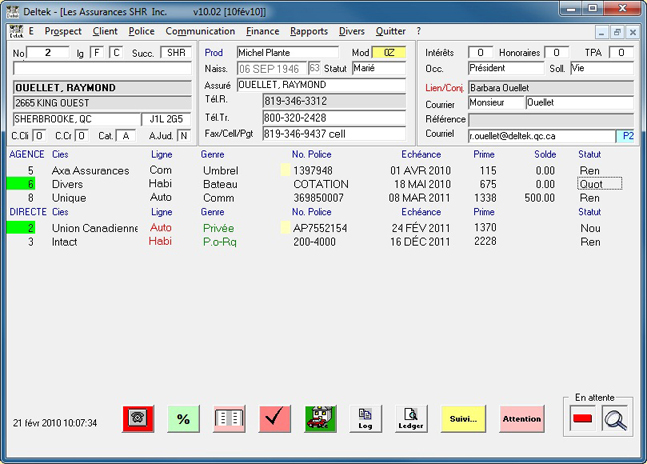Open the Client menu
This screenshot has width=647, height=464.
pos(105,31)
